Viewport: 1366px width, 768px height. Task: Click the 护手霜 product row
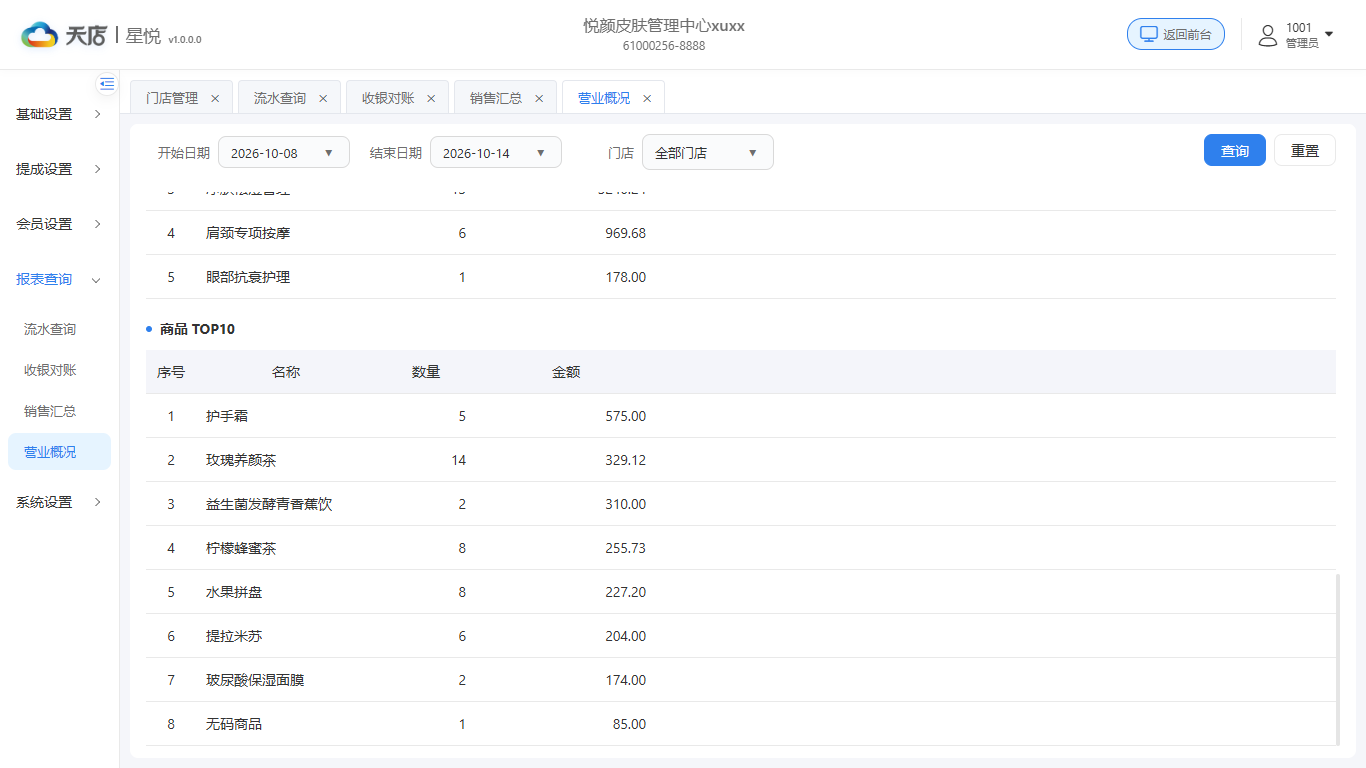[x=740, y=416]
